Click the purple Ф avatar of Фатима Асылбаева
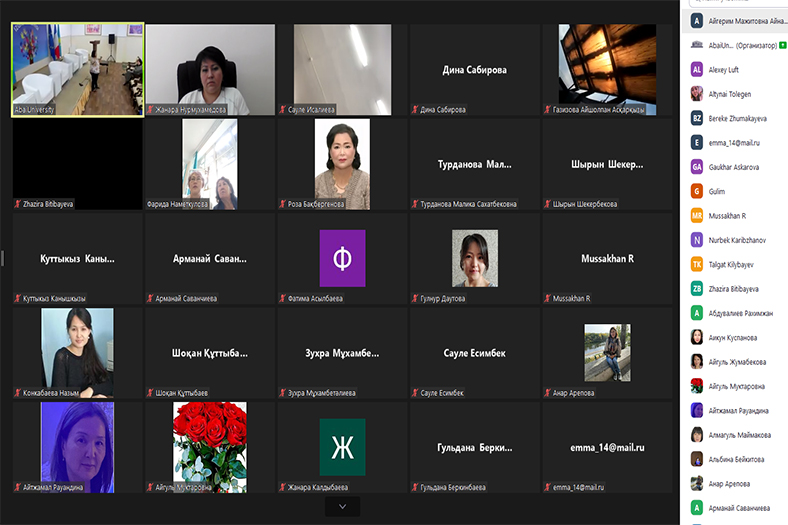788x525 pixels. pos(342,258)
